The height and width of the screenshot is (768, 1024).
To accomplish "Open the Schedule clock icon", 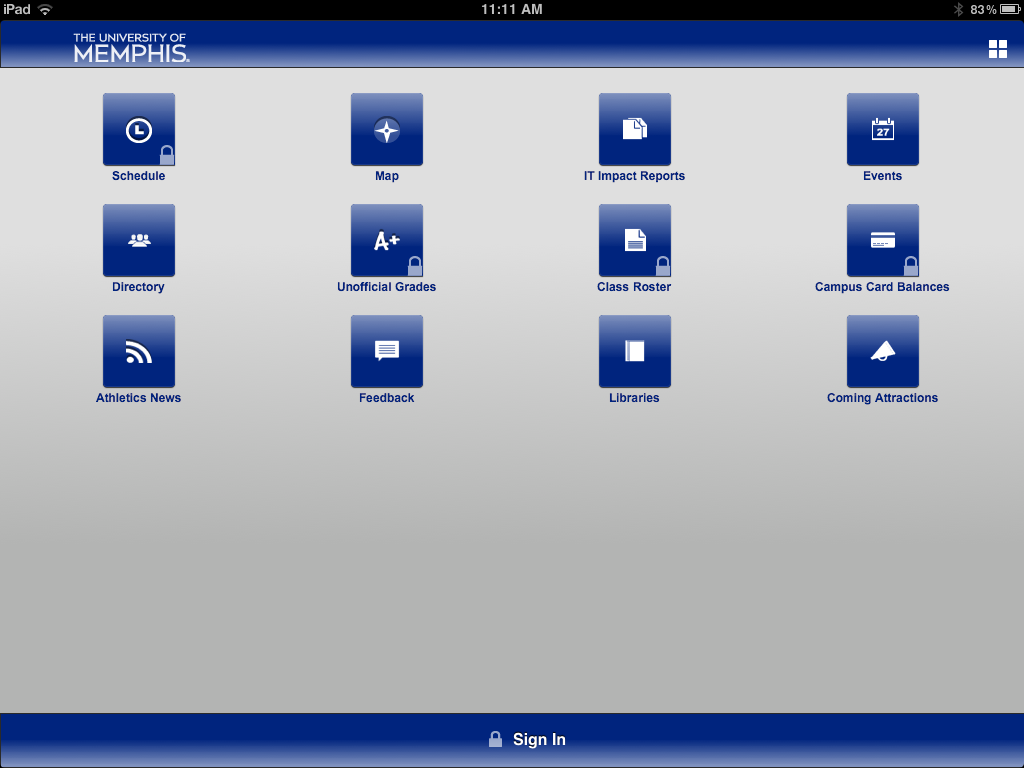I will 139,130.
